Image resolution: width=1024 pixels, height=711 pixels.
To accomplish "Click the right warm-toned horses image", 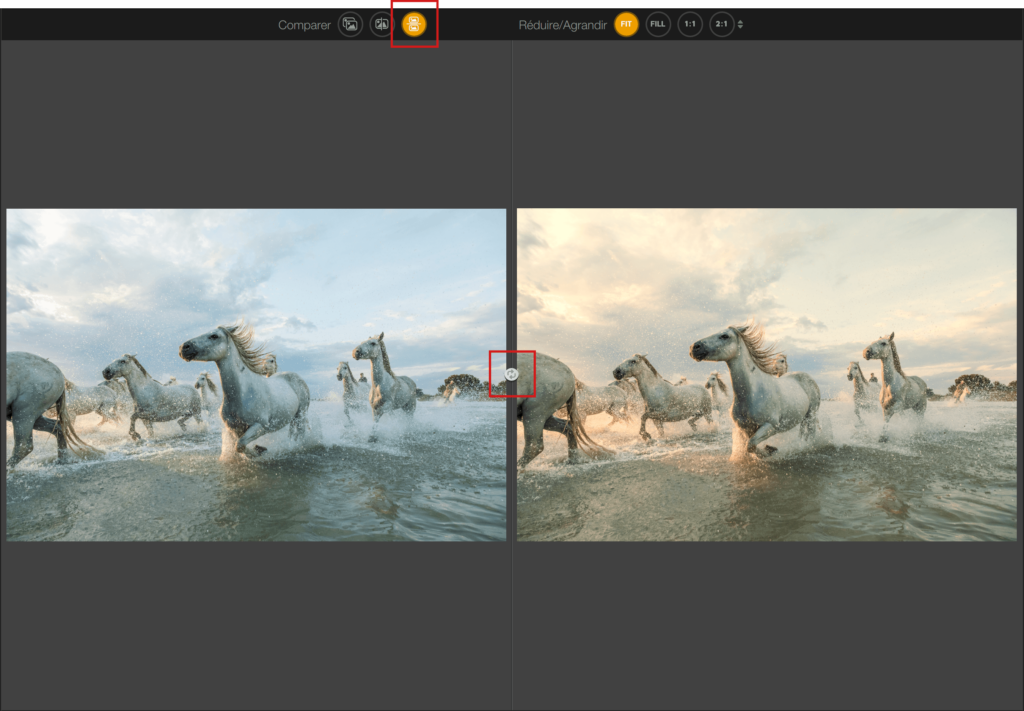I will (767, 375).
